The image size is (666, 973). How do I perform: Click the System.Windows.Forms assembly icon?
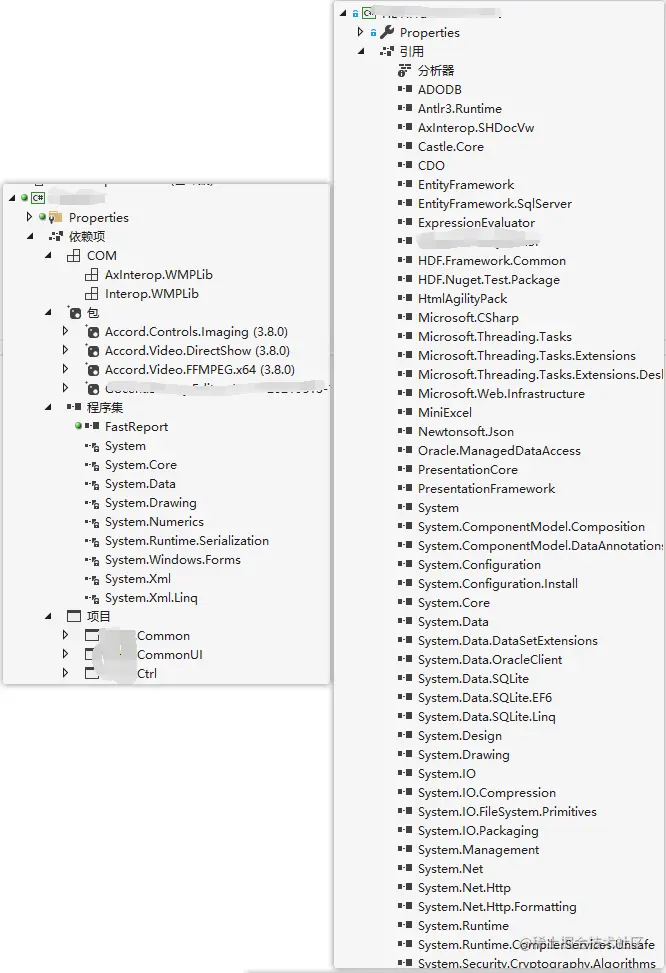(x=92, y=559)
